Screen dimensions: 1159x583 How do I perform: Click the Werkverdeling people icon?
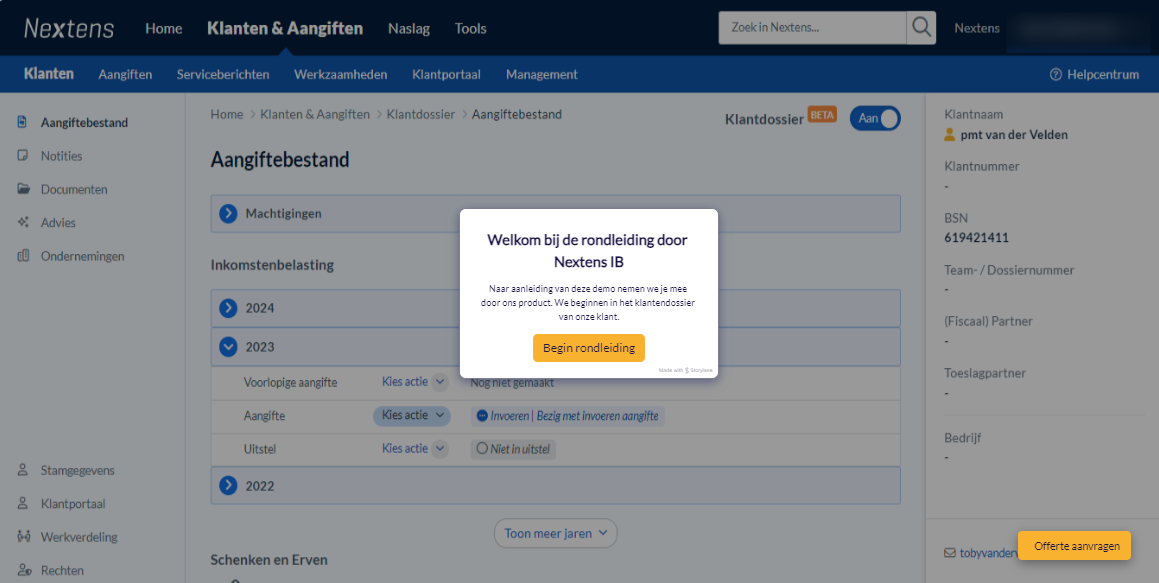[23, 536]
